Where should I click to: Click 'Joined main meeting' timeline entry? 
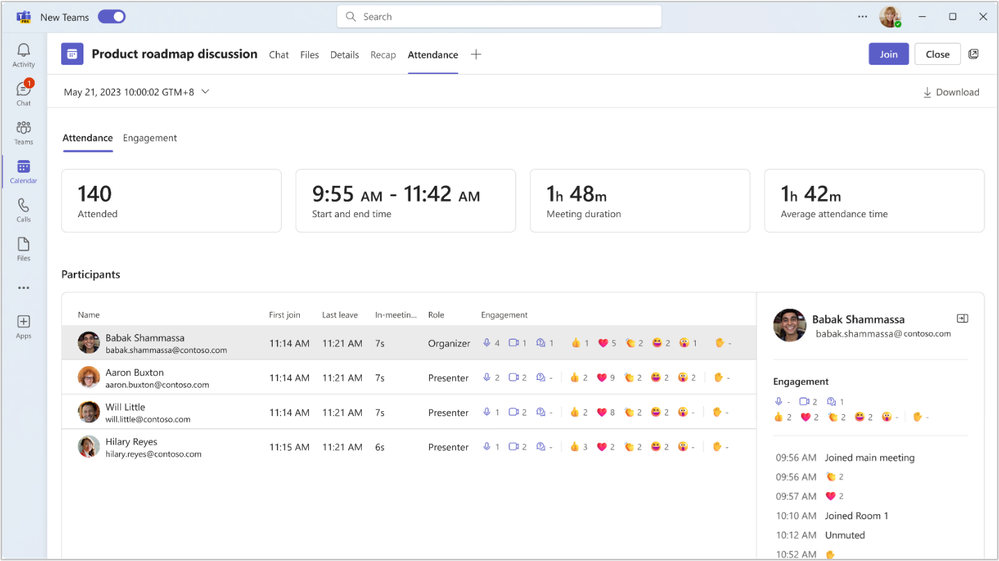(x=870, y=458)
